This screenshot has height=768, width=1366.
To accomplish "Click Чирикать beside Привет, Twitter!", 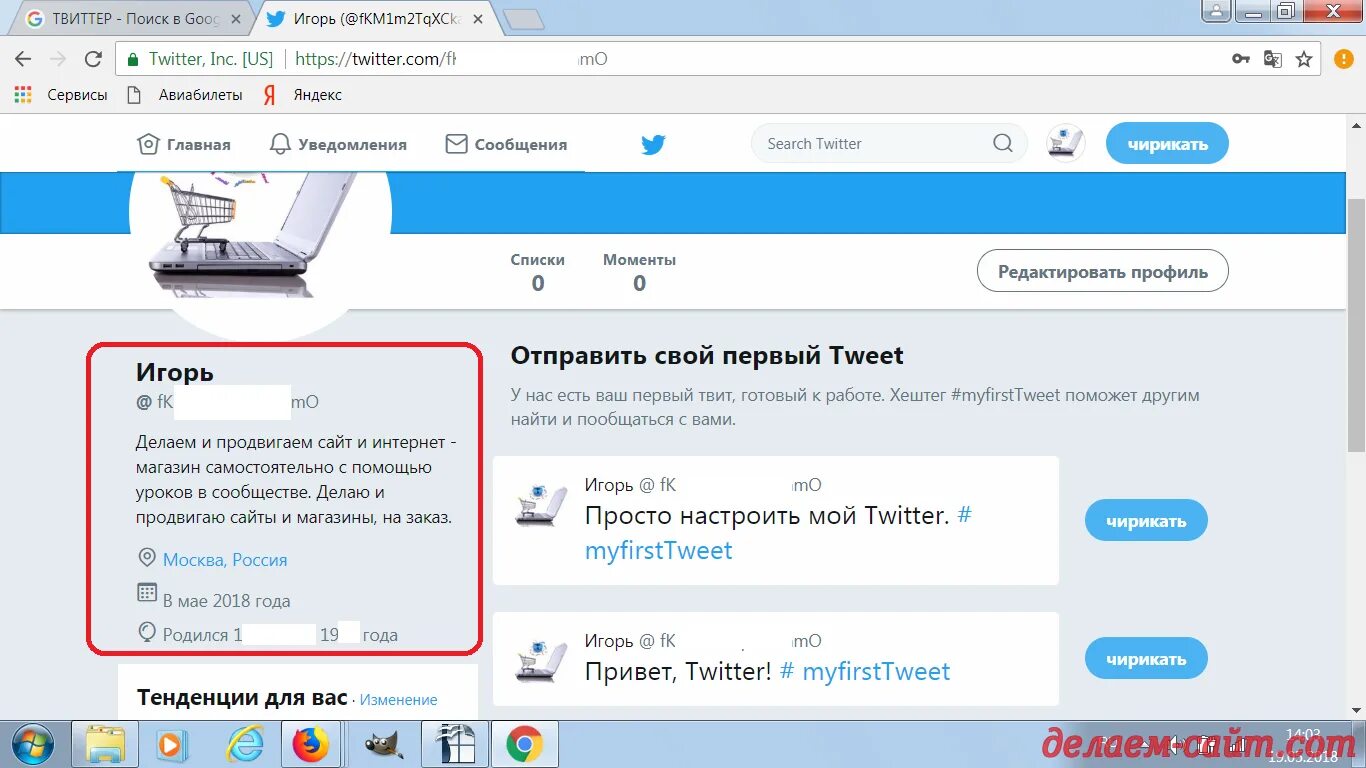I will pos(1146,659).
